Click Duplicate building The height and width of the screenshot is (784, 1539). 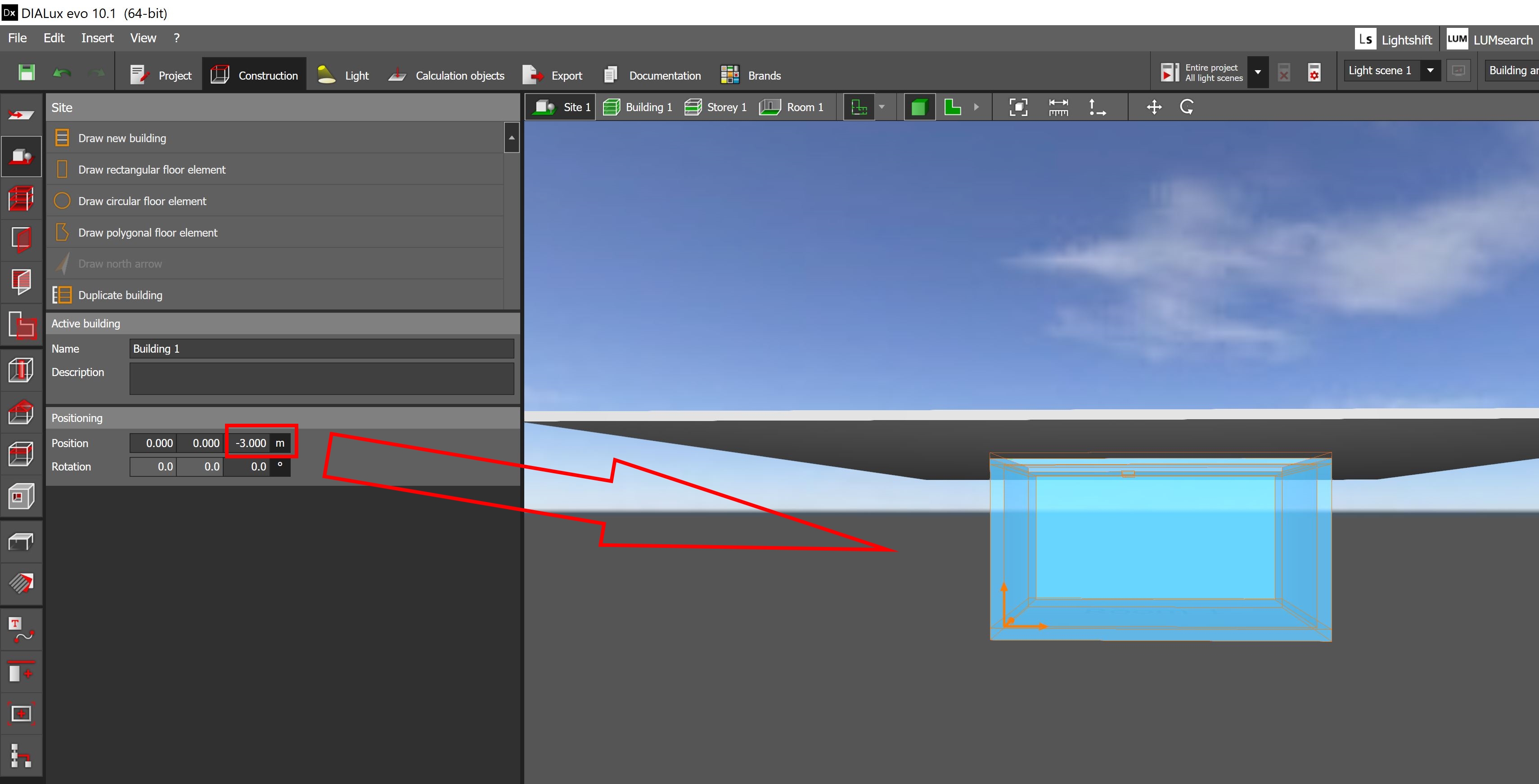(x=120, y=295)
